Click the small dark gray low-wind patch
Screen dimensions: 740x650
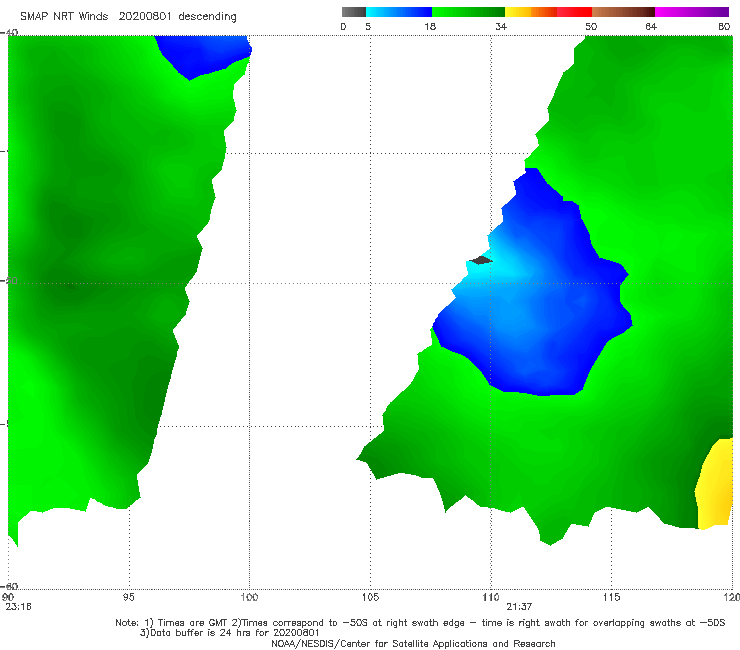coord(481,260)
